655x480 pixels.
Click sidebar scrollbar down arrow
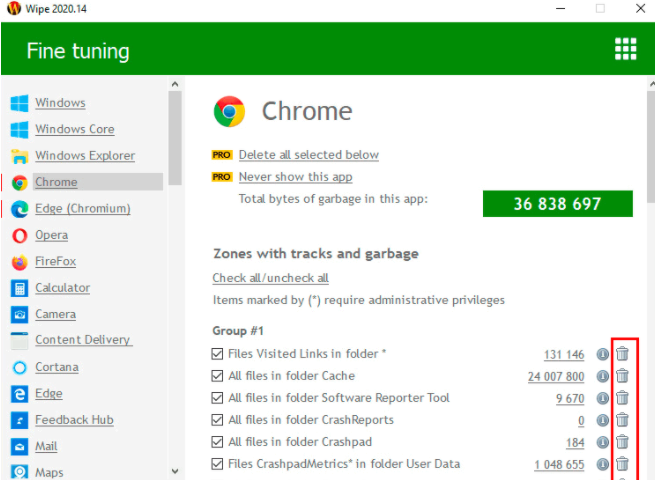coord(175,471)
